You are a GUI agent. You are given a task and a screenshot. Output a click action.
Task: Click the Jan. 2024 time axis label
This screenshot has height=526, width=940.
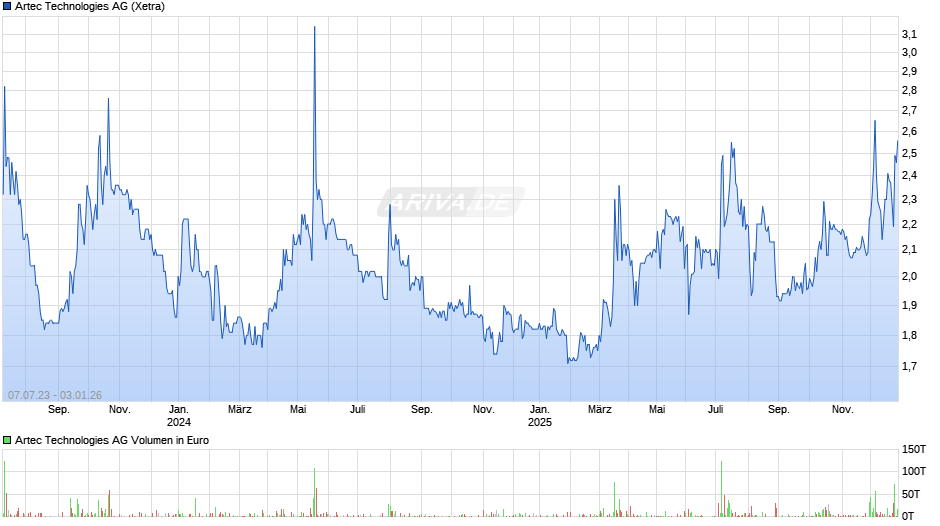[179, 416]
